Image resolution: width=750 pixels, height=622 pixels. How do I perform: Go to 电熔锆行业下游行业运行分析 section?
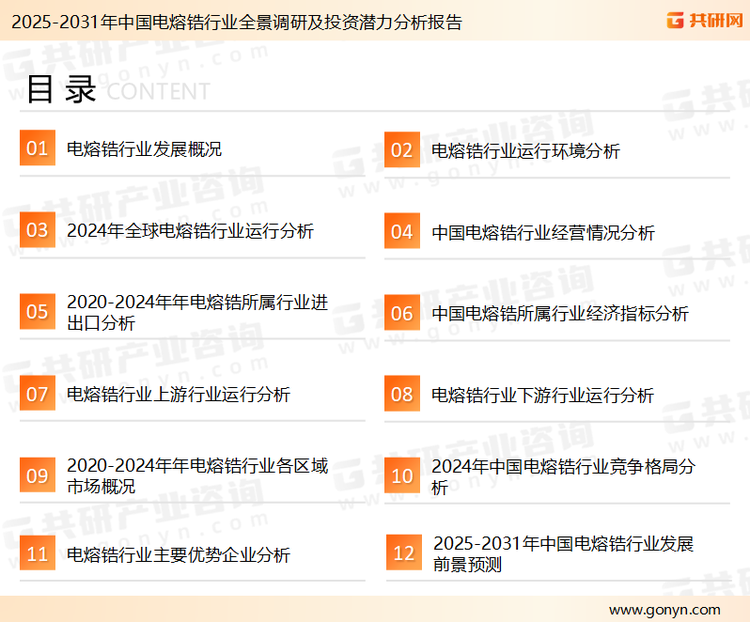tap(543, 395)
